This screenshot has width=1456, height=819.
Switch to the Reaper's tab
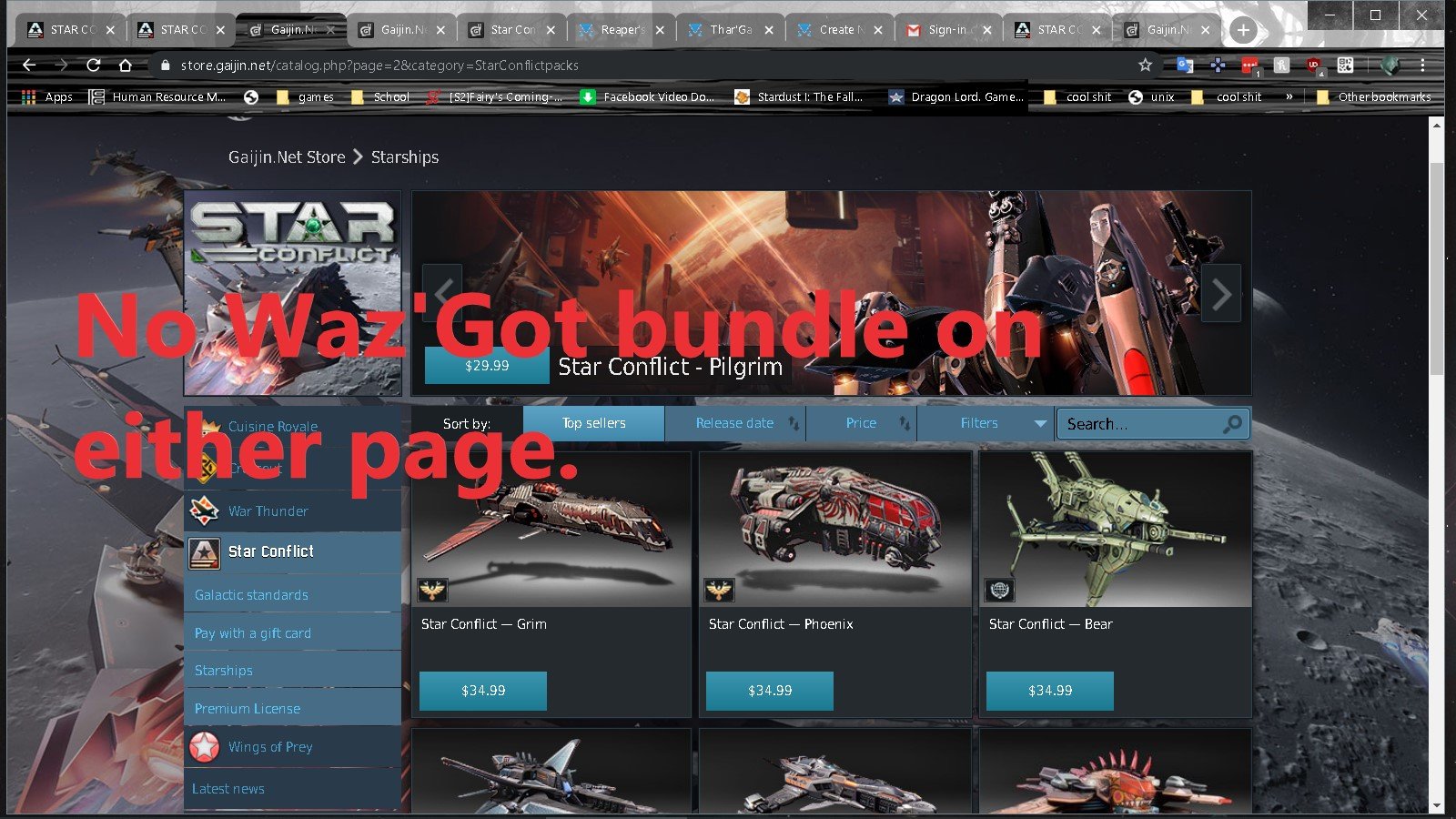click(622, 30)
